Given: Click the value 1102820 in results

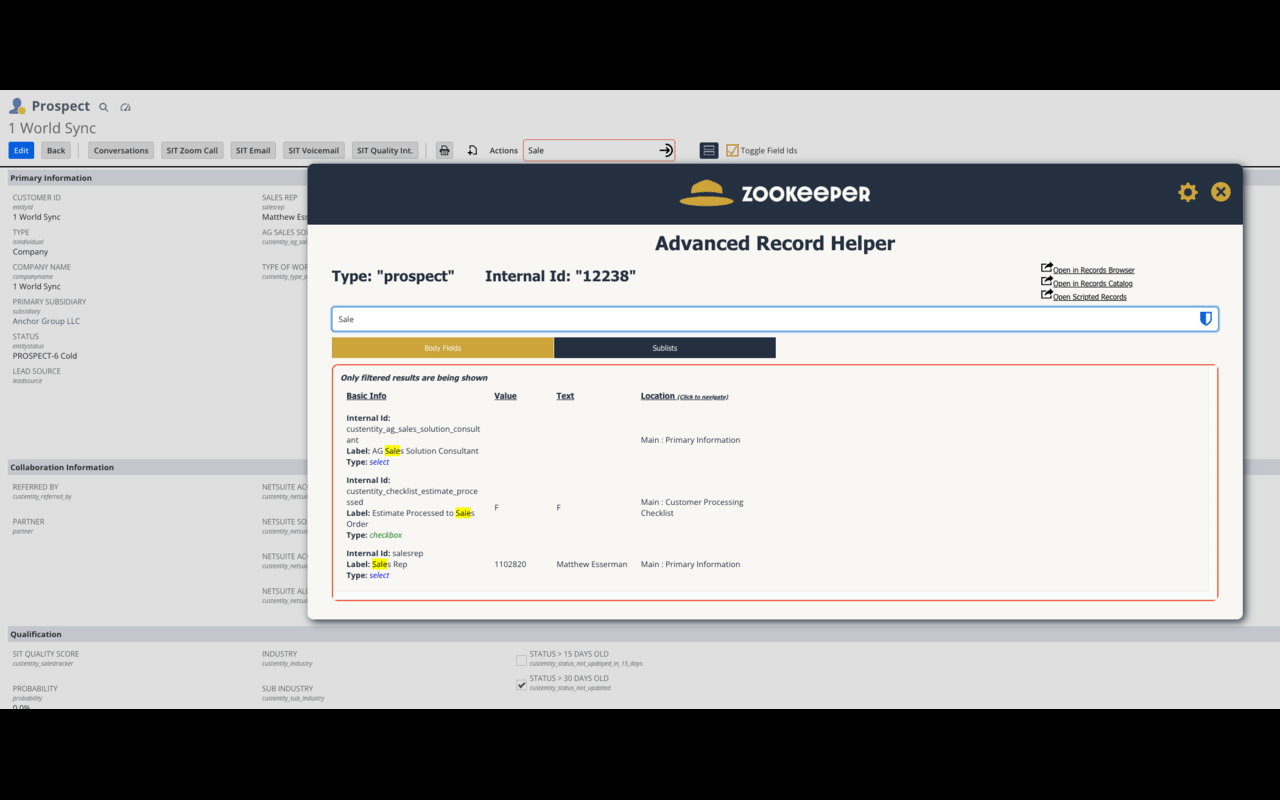Looking at the screenshot, I should click(x=510, y=564).
